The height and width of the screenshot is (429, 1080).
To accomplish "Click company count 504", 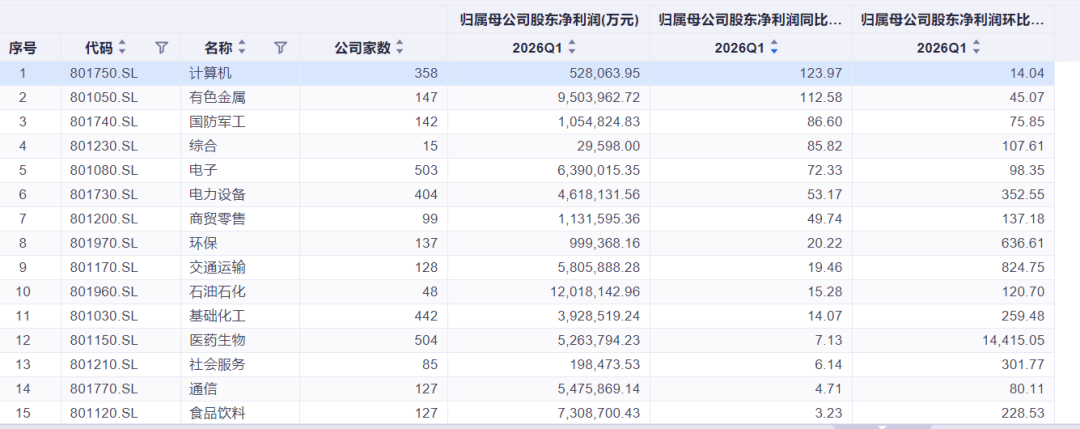I will (426, 340).
